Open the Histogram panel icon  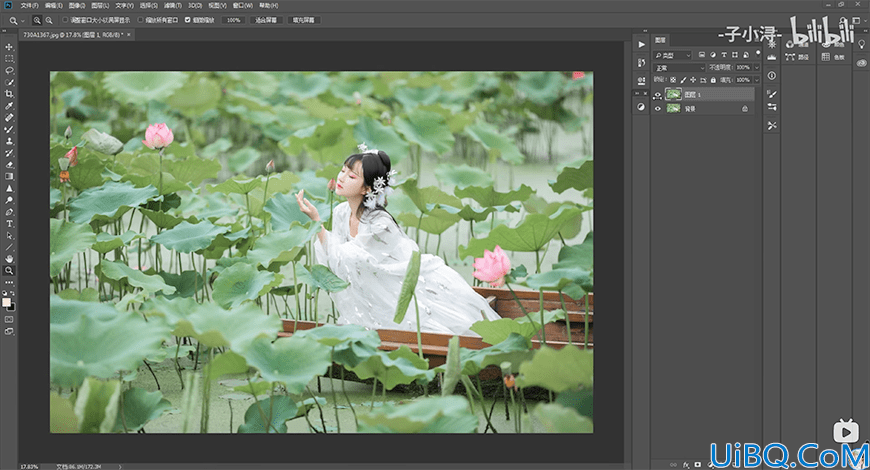772,57
